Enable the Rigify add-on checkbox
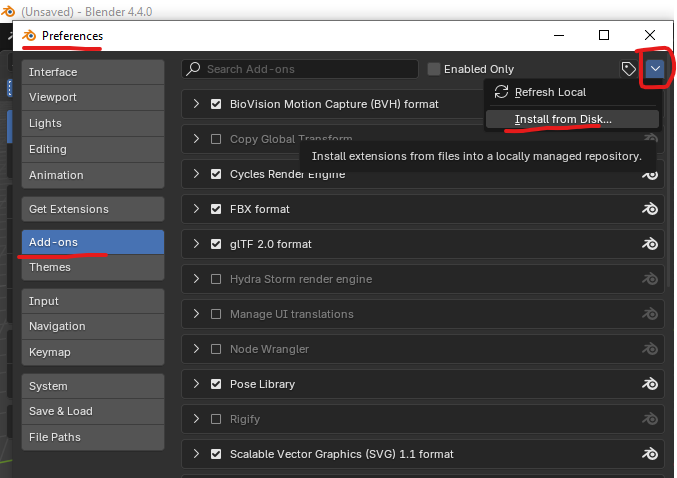677x478 pixels. (x=216, y=419)
